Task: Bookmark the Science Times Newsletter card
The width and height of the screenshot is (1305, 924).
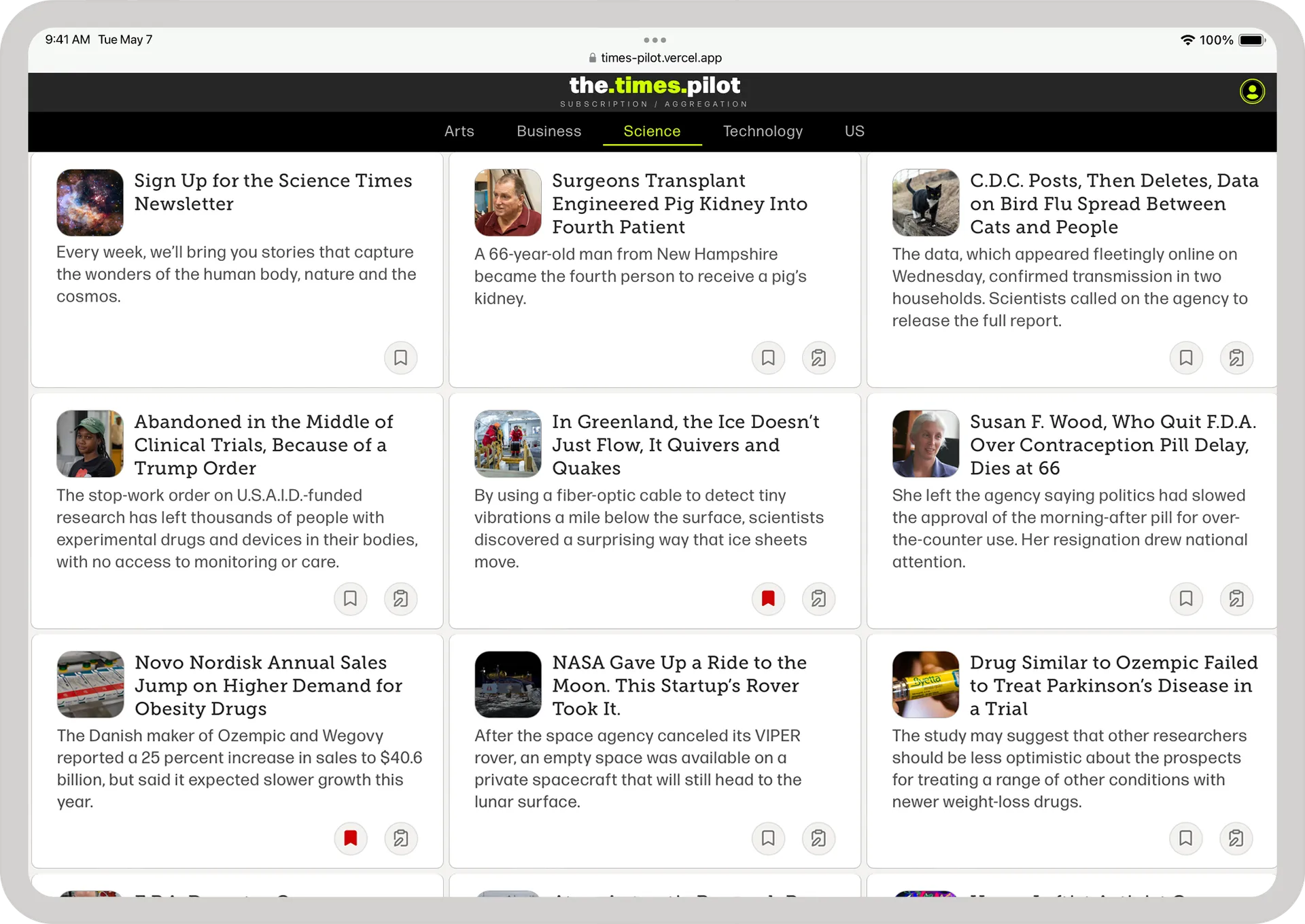Action: pyautogui.click(x=401, y=357)
